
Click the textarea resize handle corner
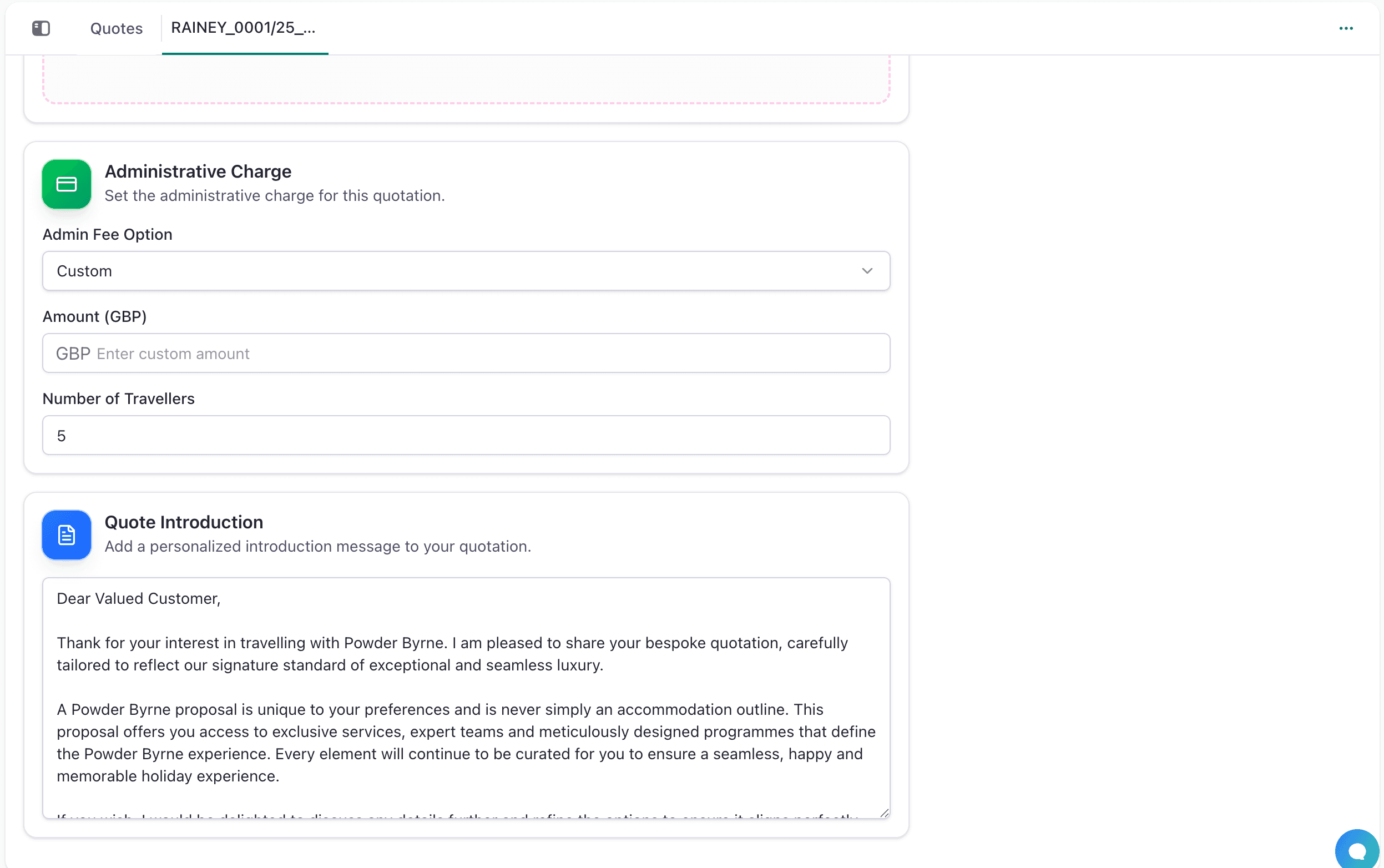click(x=884, y=813)
